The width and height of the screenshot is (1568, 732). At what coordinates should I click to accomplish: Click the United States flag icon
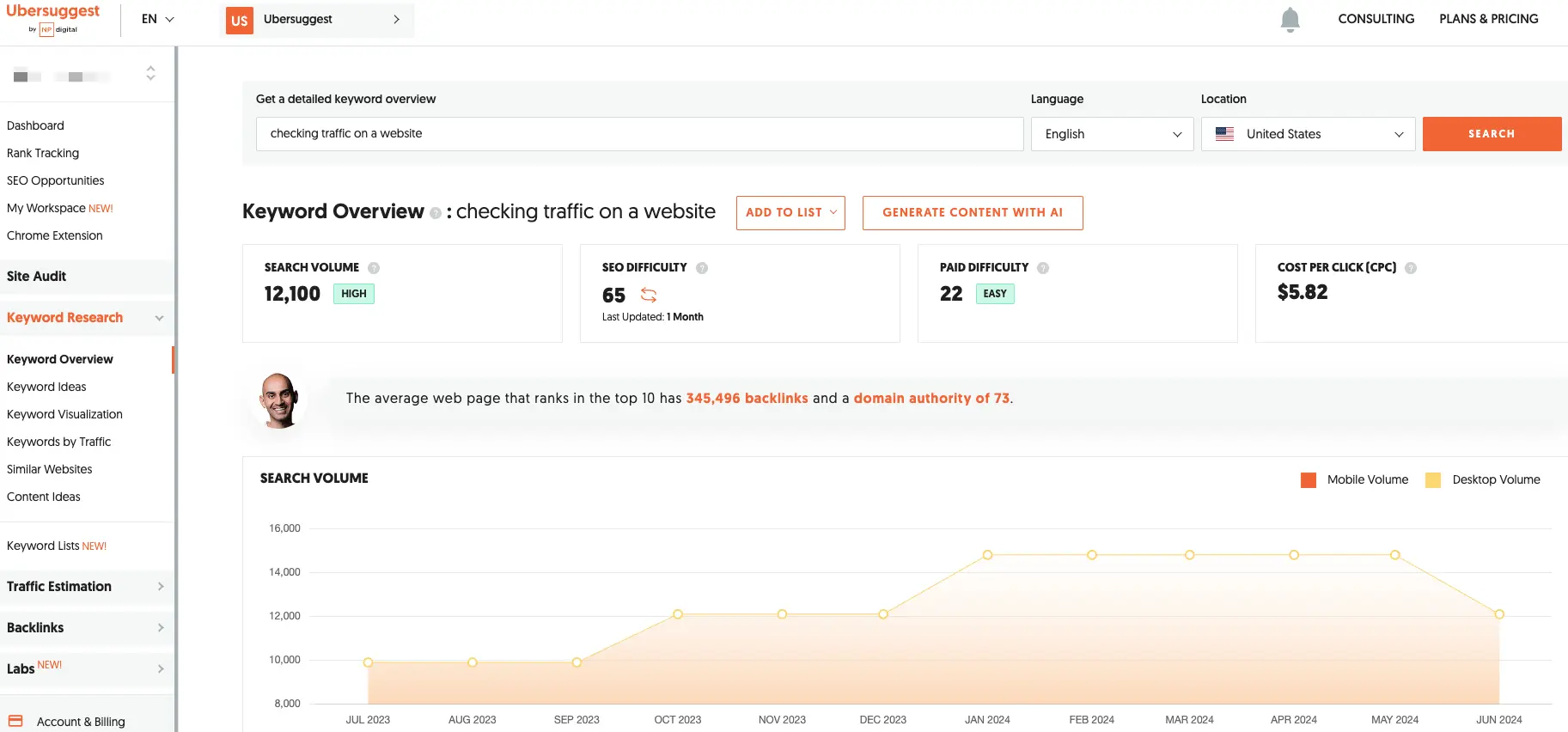[1225, 134]
